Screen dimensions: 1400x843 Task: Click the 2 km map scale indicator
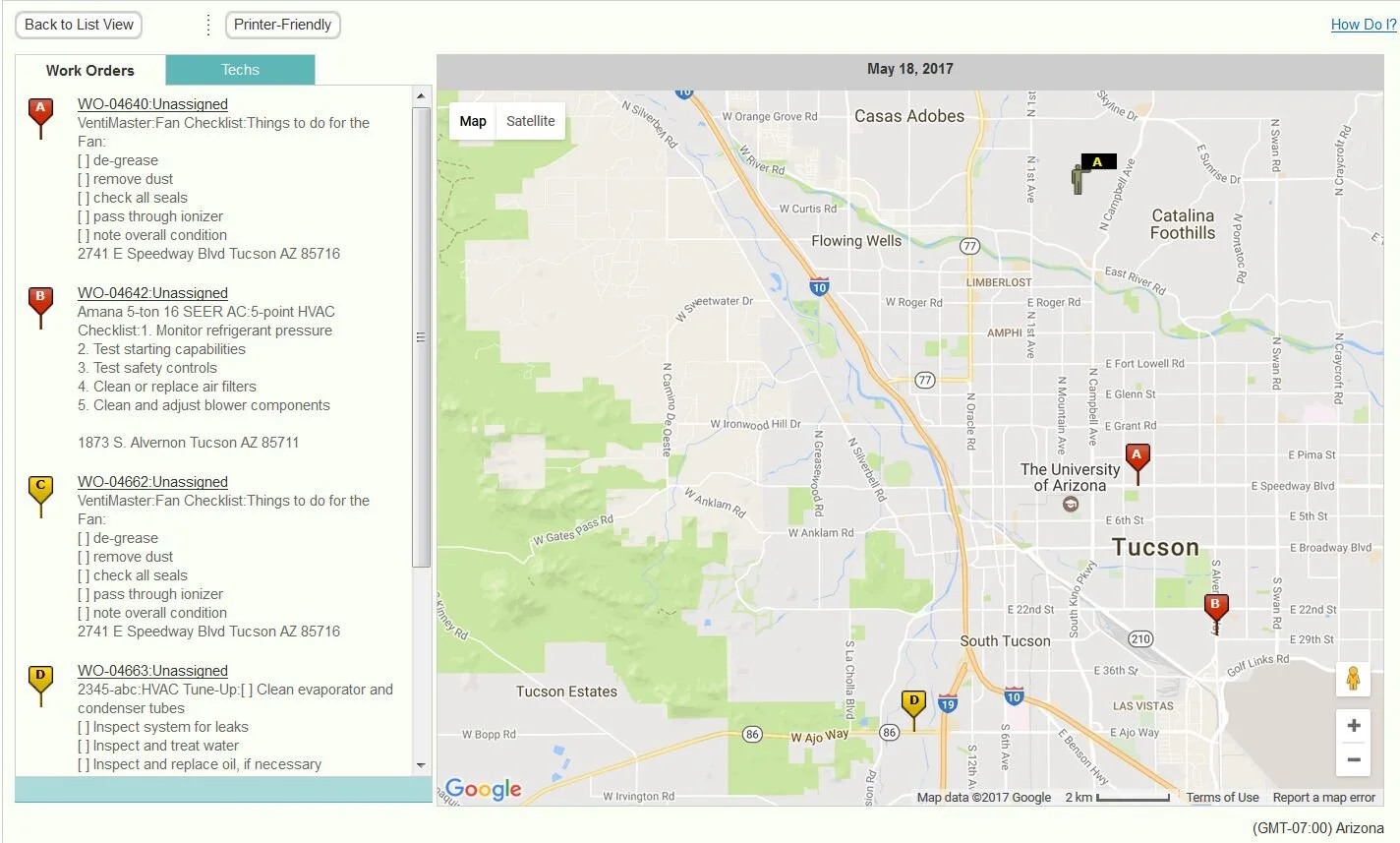pyautogui.click(x=1118, y=798)
